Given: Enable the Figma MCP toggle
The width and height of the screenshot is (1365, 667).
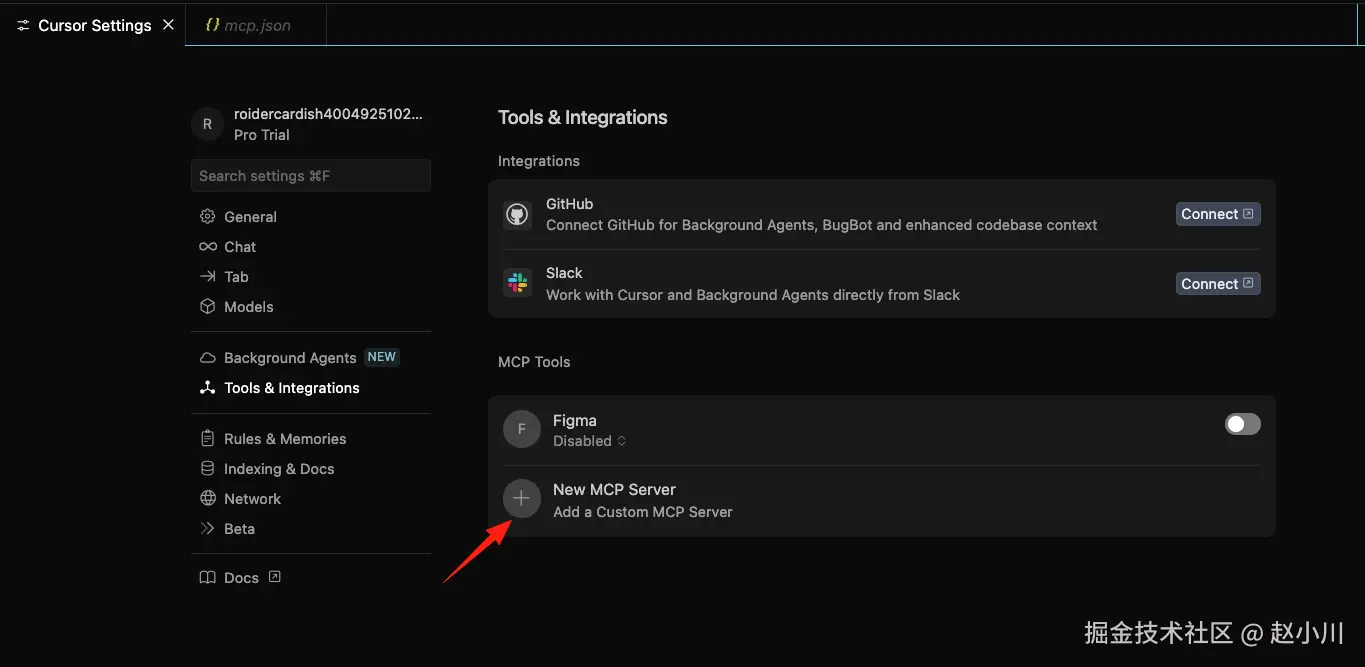Looking at the screenshot, I should (1242, 424).
